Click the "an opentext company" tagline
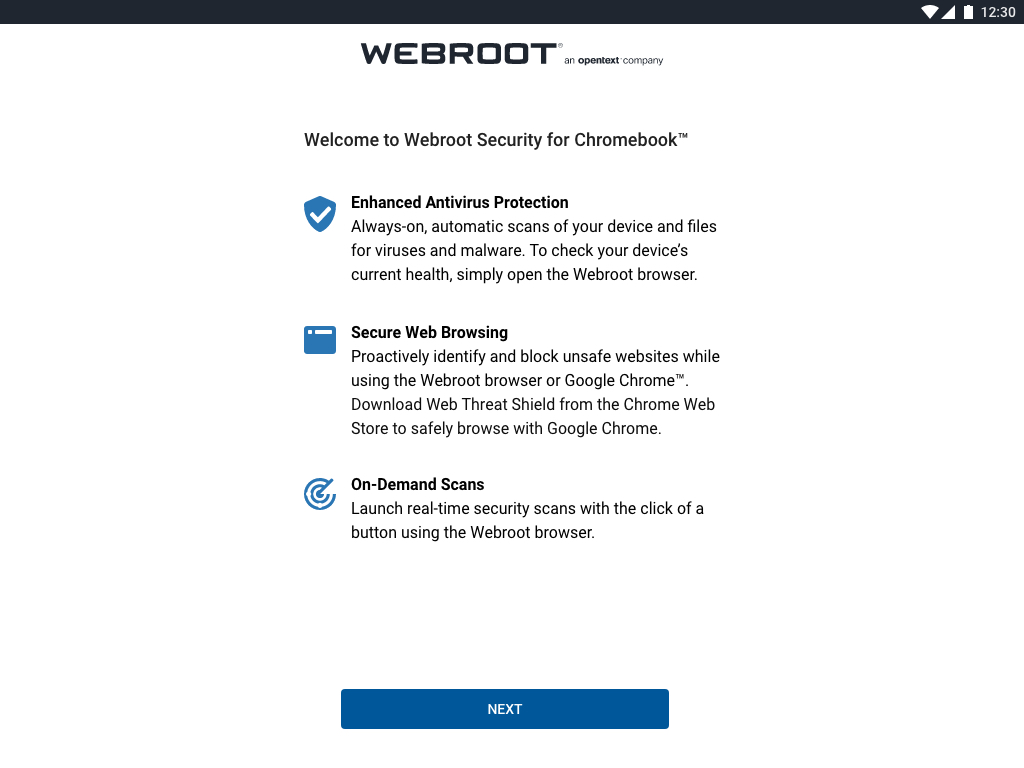This screenshot has width=1024, height=768. pyautogui.click(x=613, y=61)
